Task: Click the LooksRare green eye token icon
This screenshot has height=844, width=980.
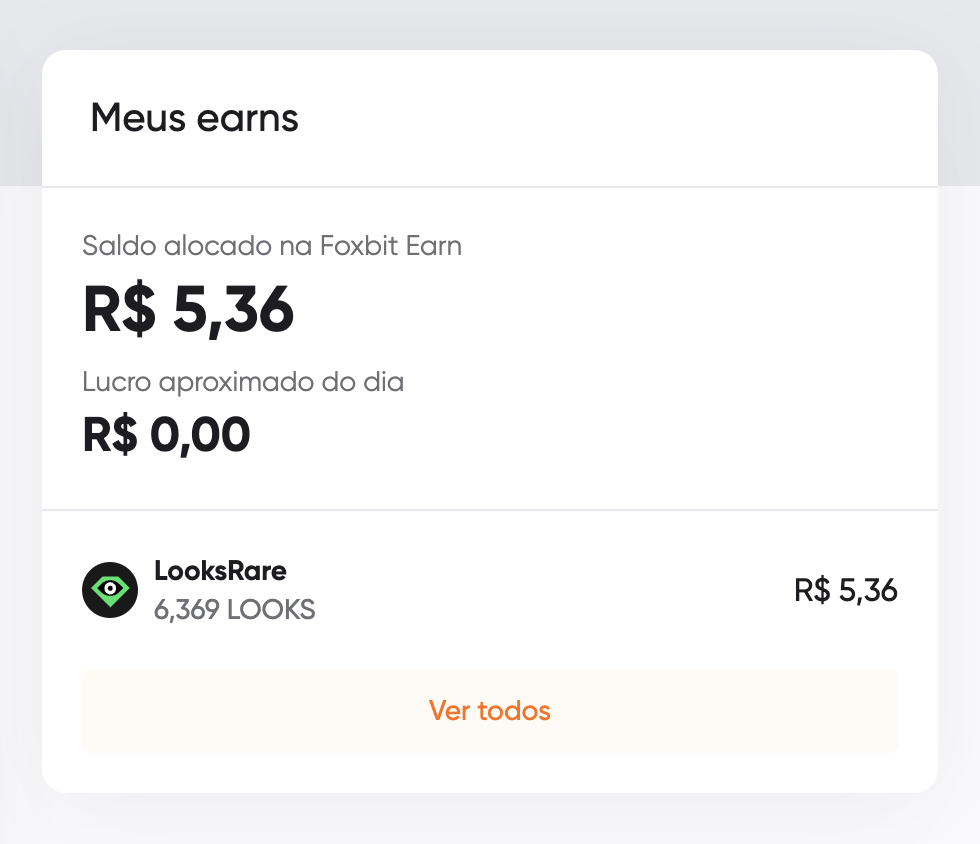Action: tap(110, 590)
